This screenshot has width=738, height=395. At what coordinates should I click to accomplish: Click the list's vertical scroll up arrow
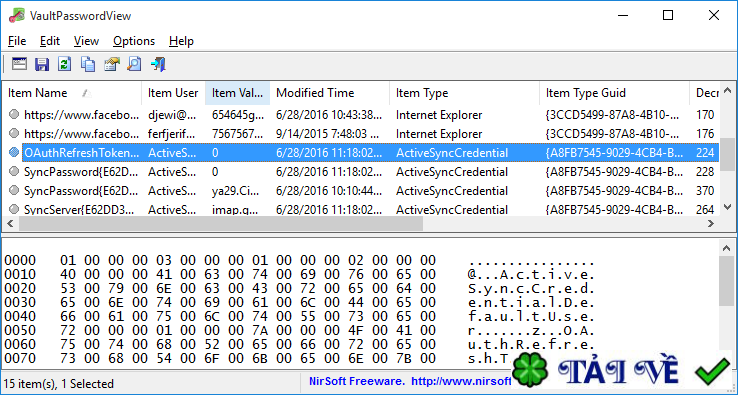728,89
